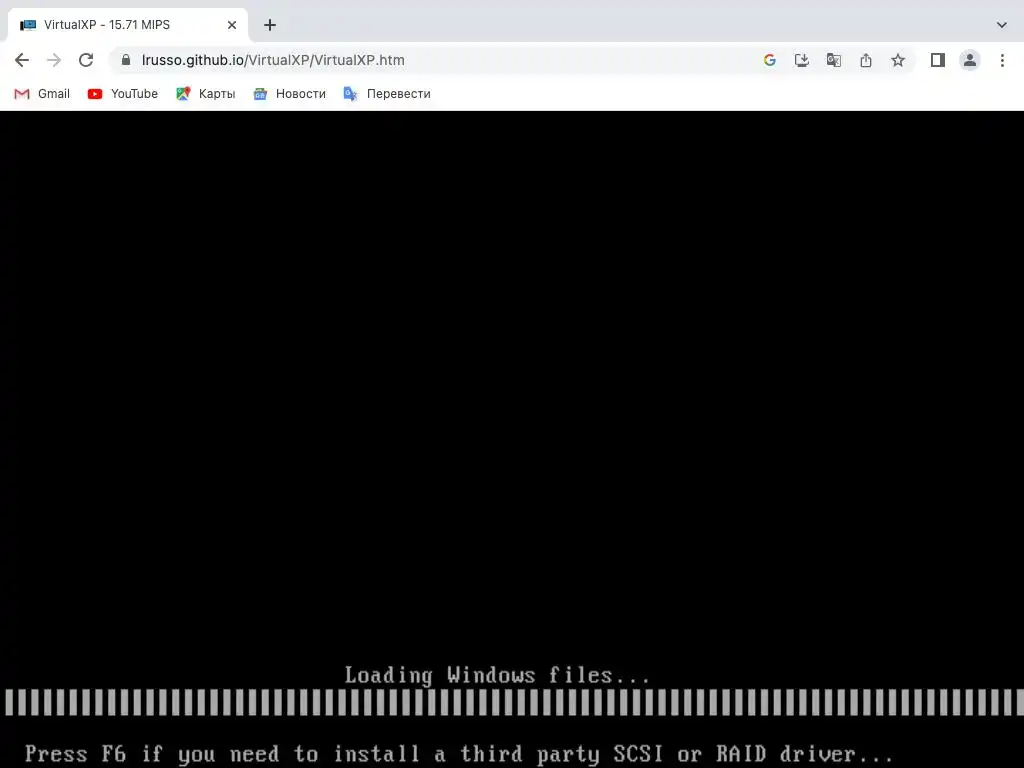Open a new browser tab

pos(270,25)
